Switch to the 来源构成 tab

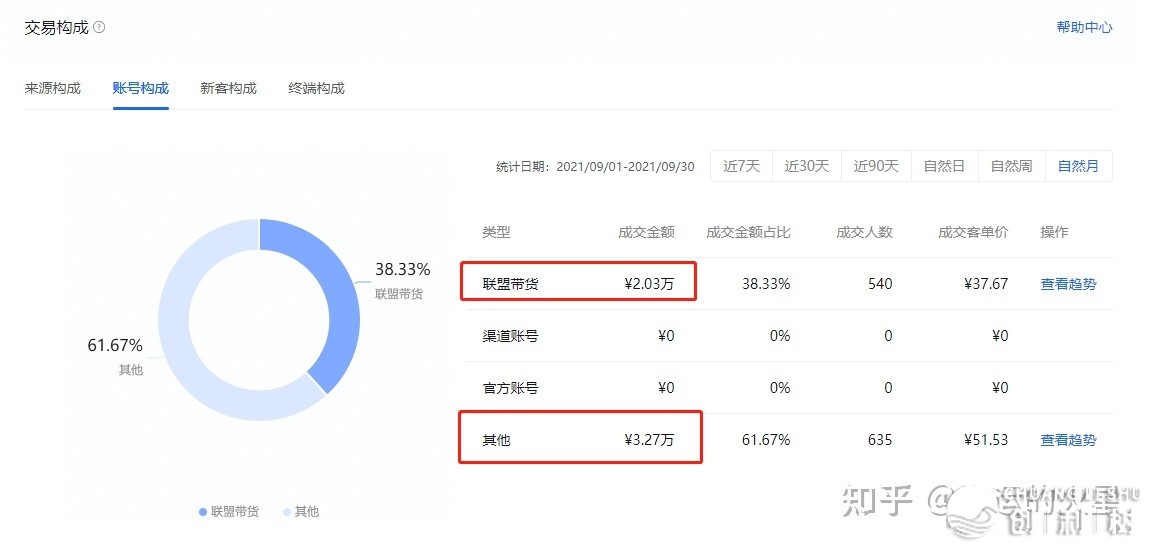(x=53, y=89)
